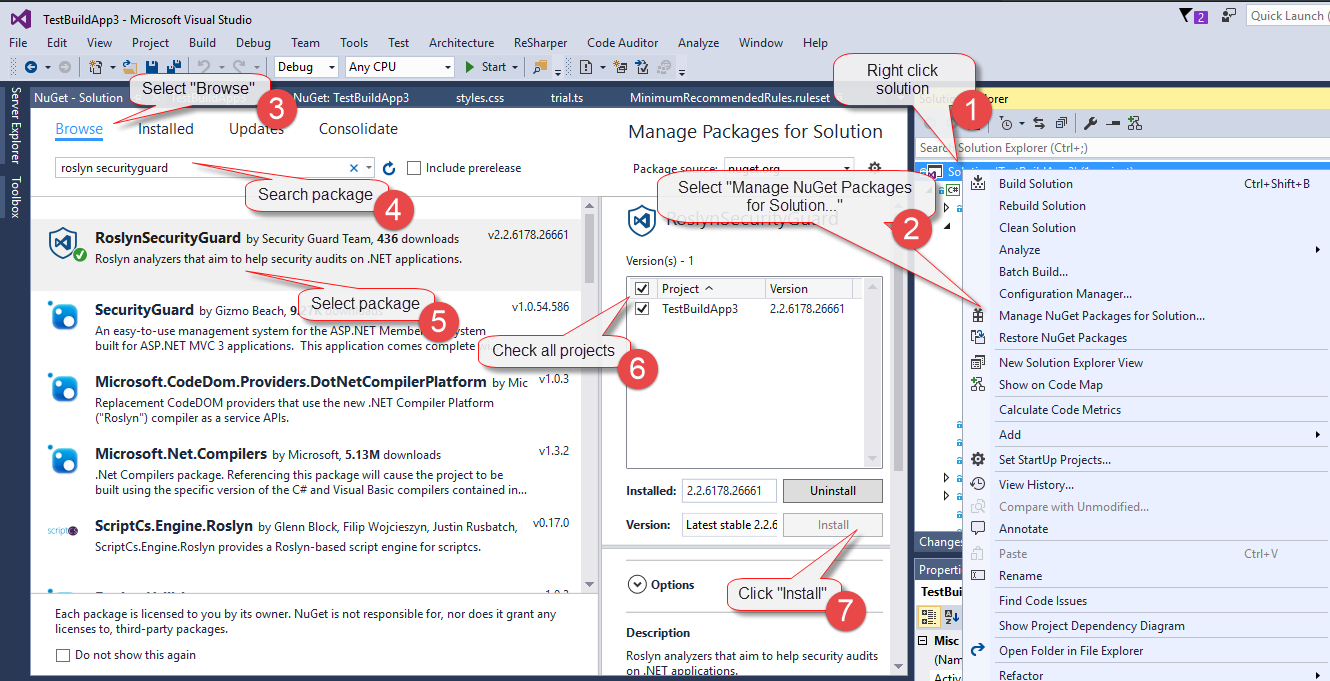Open the Any CPU platform dropdown

coord(400,67)
